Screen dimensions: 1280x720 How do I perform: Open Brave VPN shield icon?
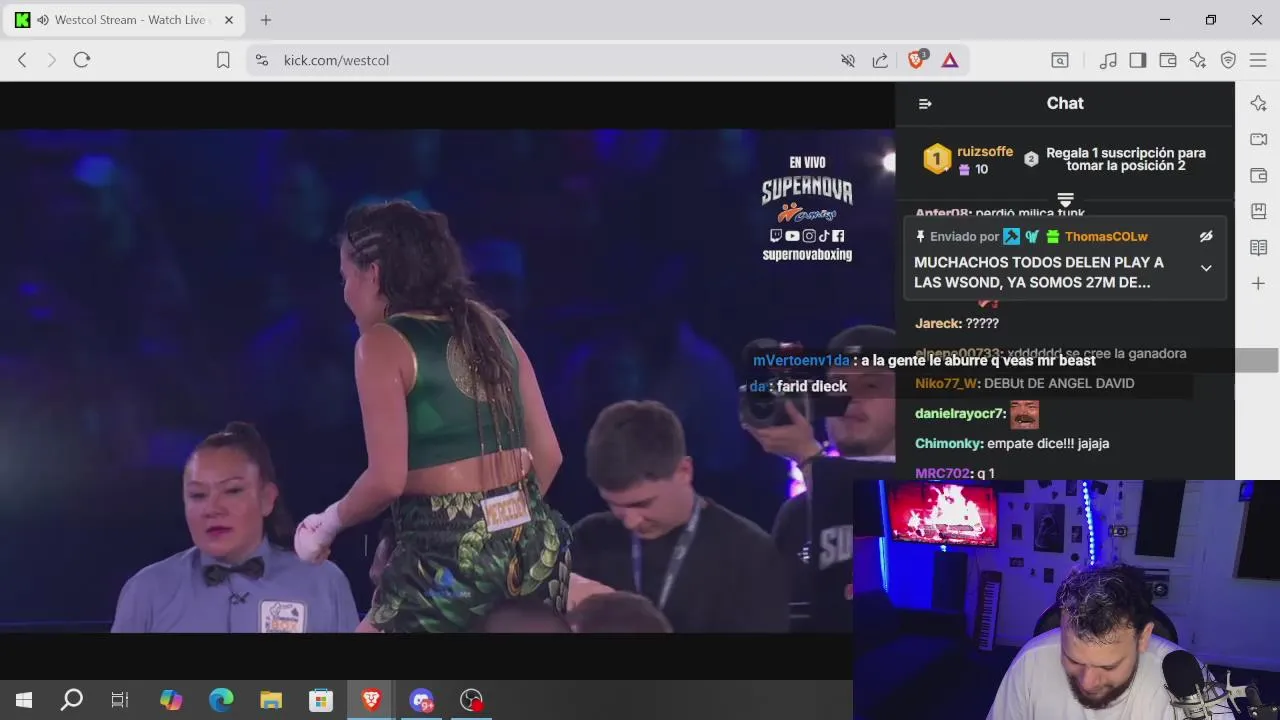coord(1229,60)
